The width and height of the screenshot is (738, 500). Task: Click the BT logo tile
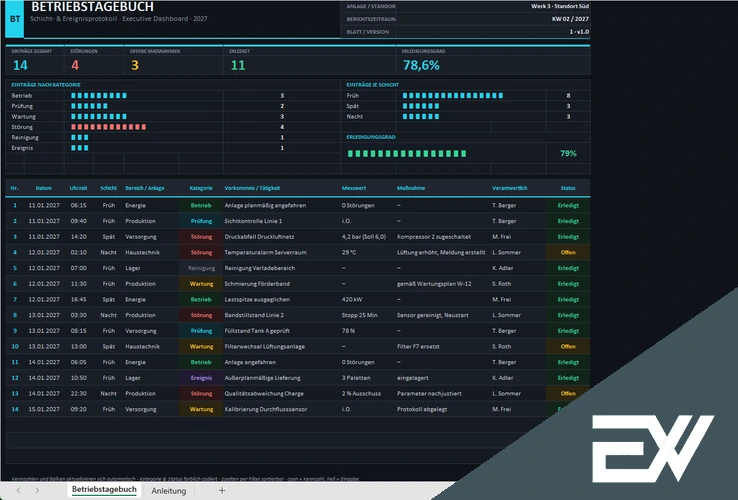(15, 19)
